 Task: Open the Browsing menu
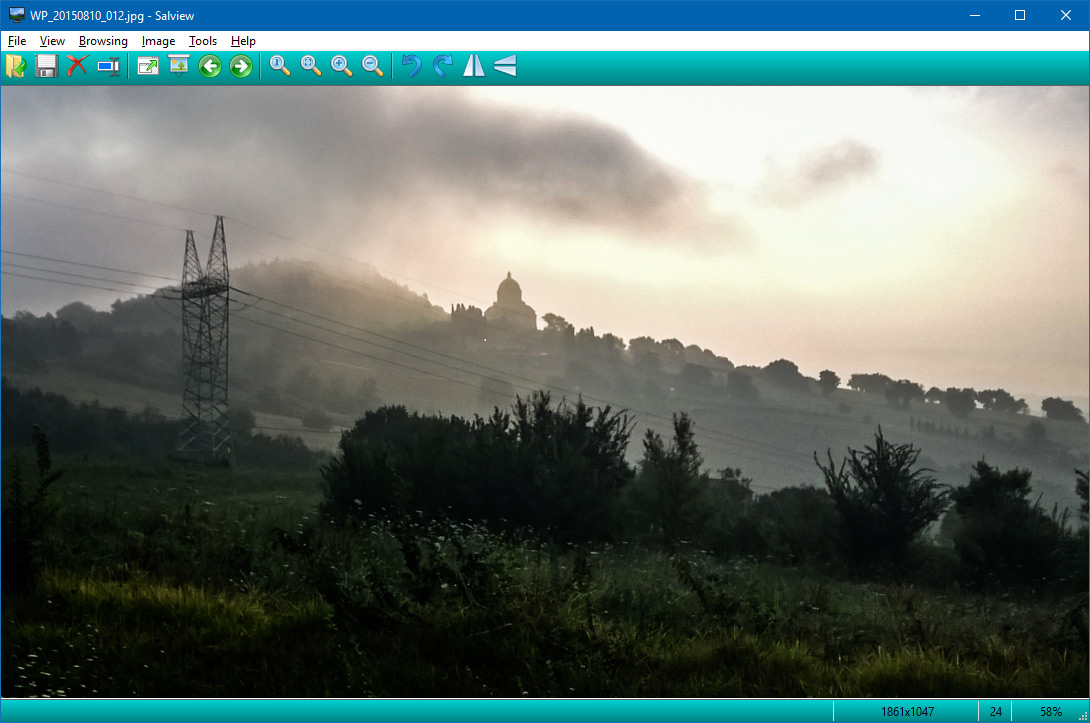pos(103,41)
